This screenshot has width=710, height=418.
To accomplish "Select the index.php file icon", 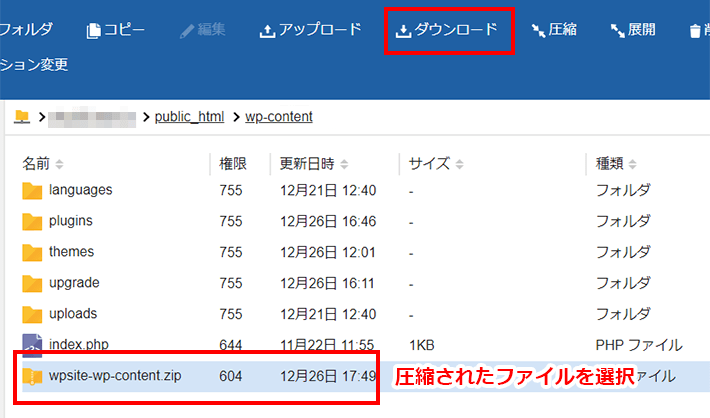I will point(32,345).
